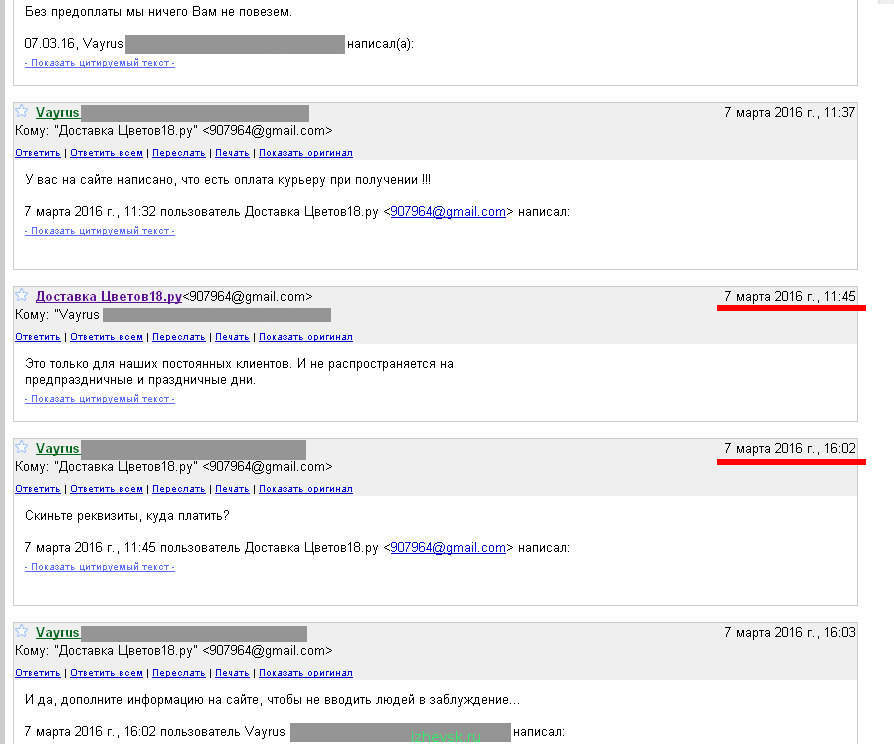The width and height of the screenshot is (894, 744).
Task: Click the line "Это только для наших постоянных клиентов"
Action: [x=158, y=364]
